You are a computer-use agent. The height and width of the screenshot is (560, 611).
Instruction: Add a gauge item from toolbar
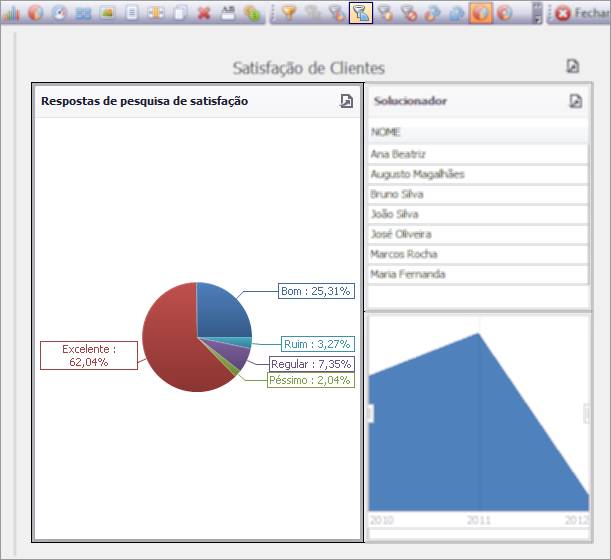59,13
